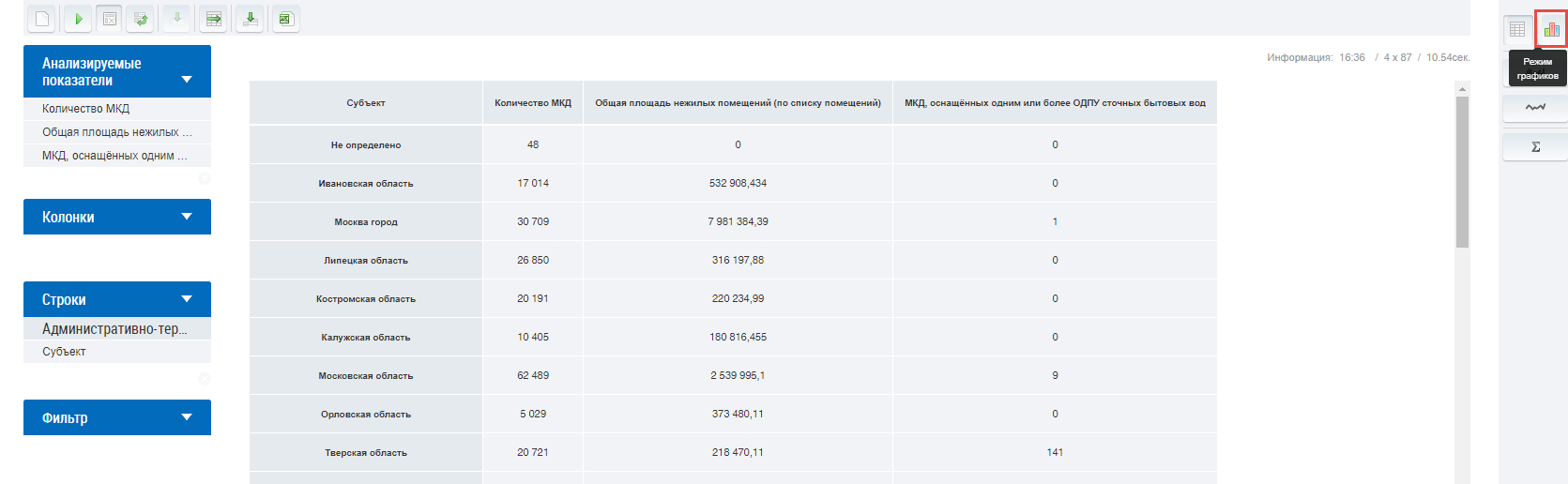Image resolution: width=1568 pixels, height=484 pixels.
Task: Collapse the Анализируемые показатели panel
Action: click(x=187, y=80)
